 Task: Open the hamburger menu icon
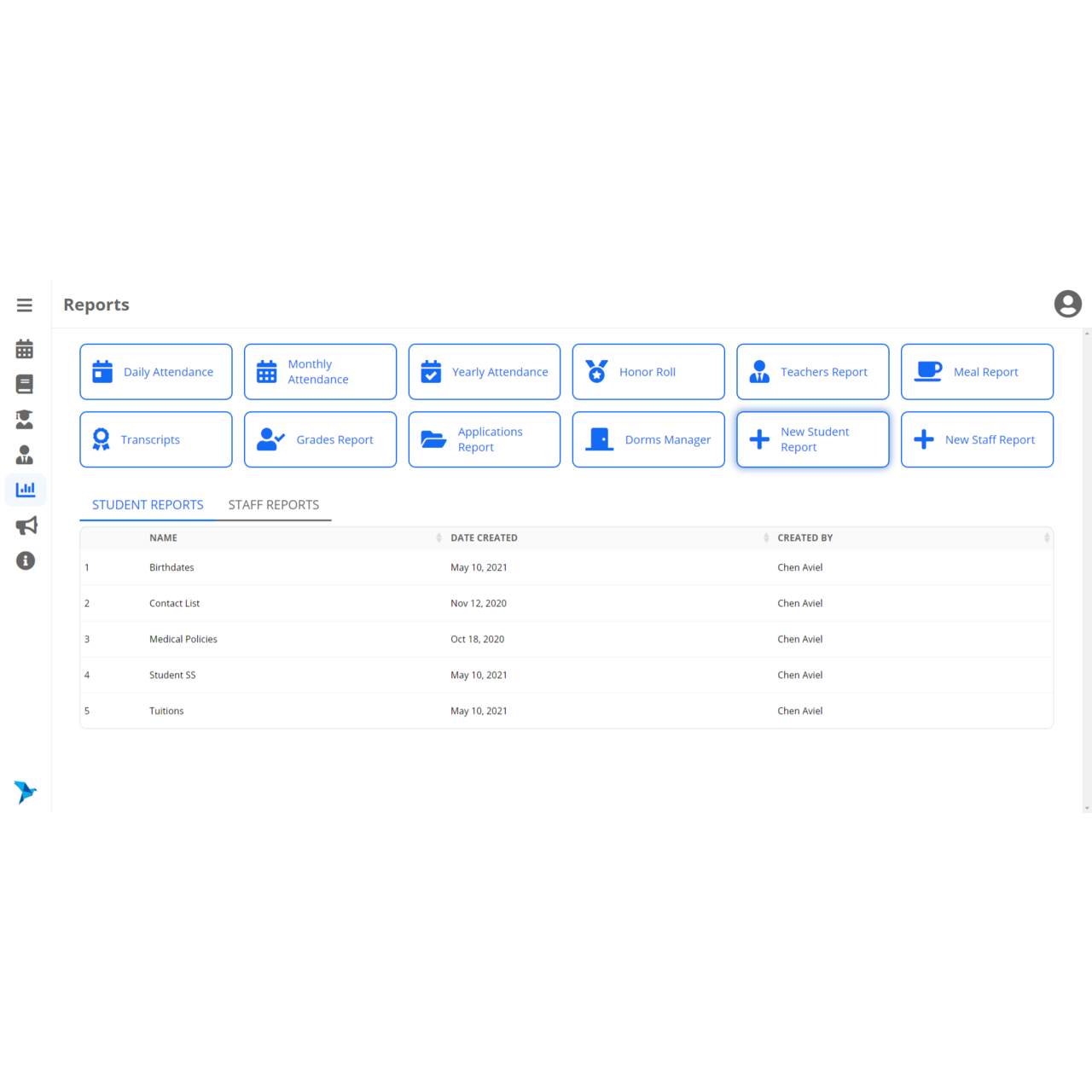(25, 305)
